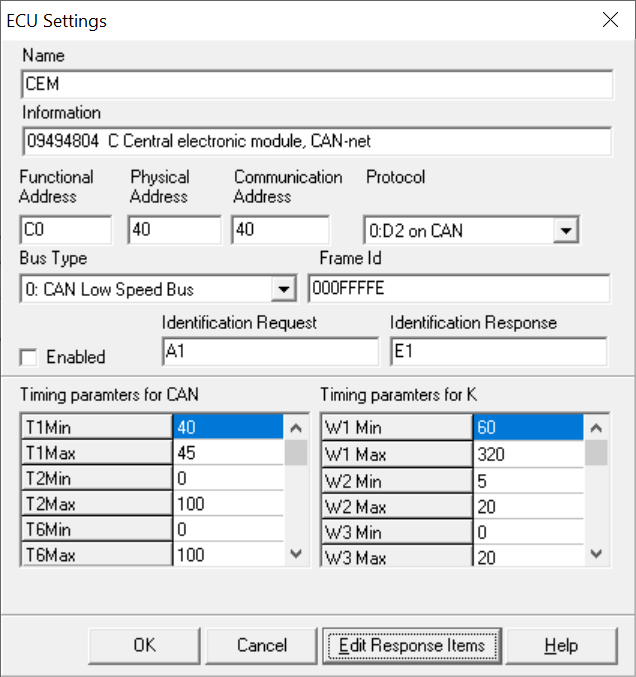Open Edit Response Items
Image resolution: width=636 pixels, height=677 pixels.
411,646
